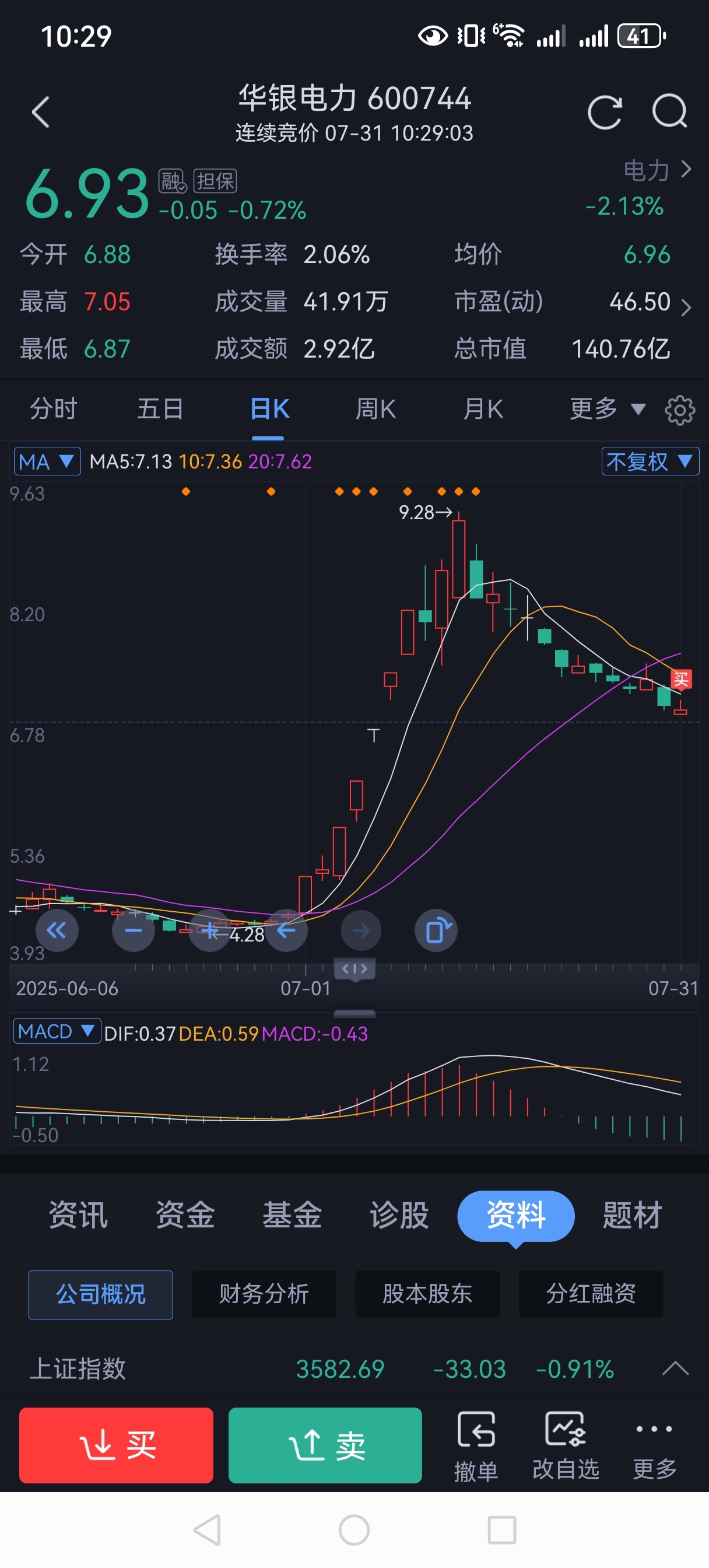Tap the 换手率 2.06% value
Viewport: 709px width, 1568px height.
[336, 254]
